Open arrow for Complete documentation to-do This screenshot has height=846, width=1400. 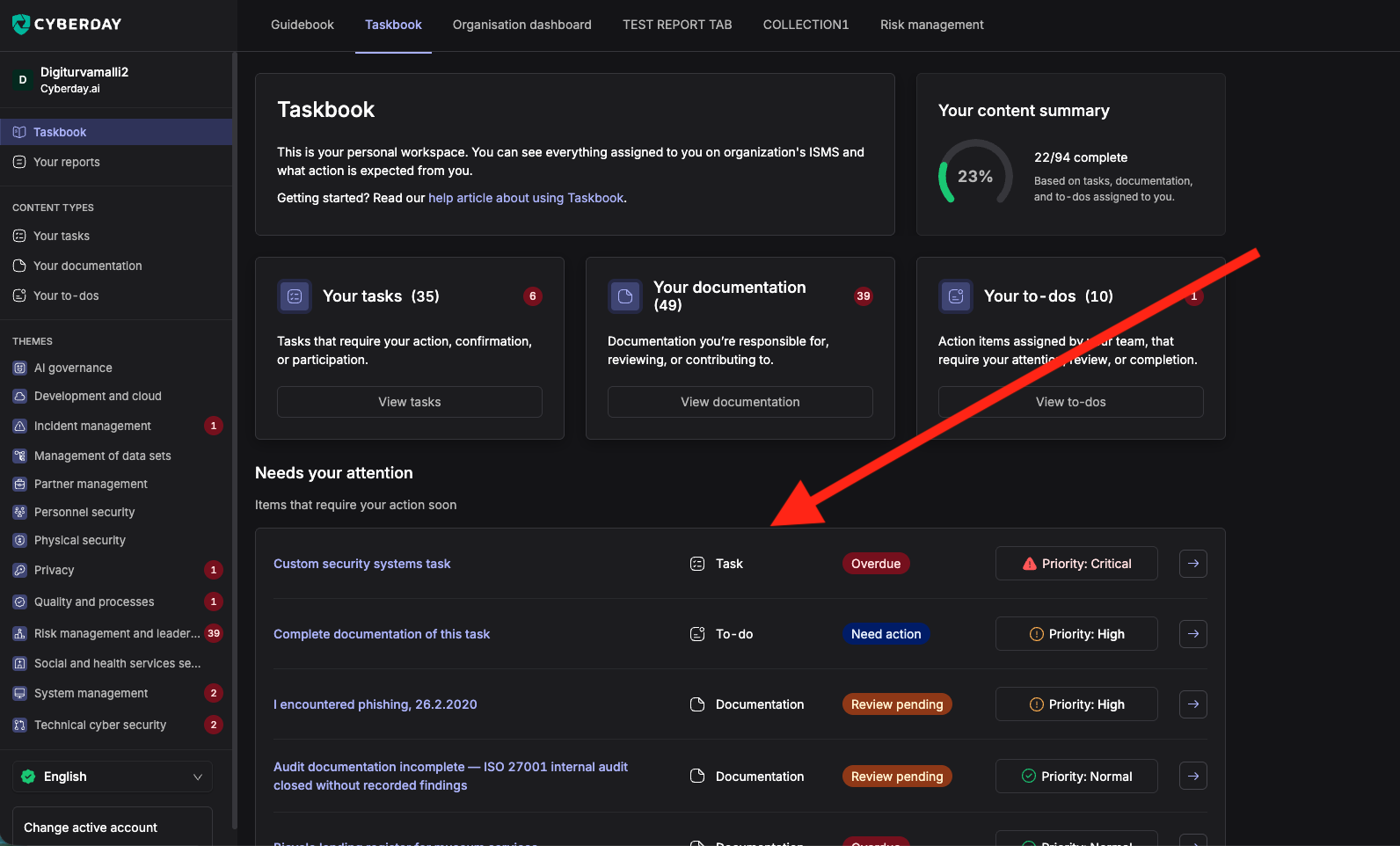tap(1193, 634)
